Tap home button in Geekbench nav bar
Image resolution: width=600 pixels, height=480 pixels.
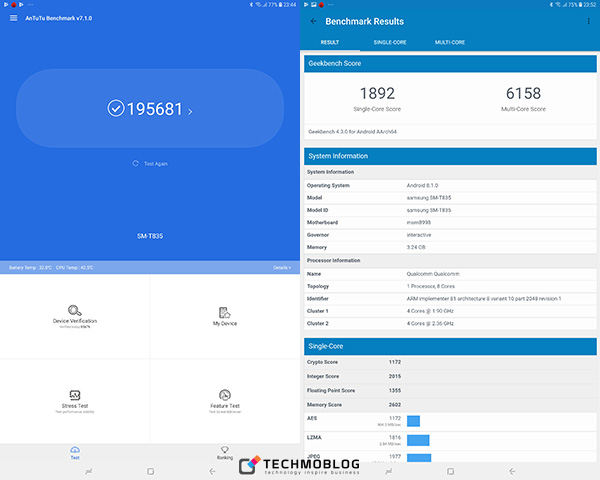pyautogui.click(x=450, y=472)
